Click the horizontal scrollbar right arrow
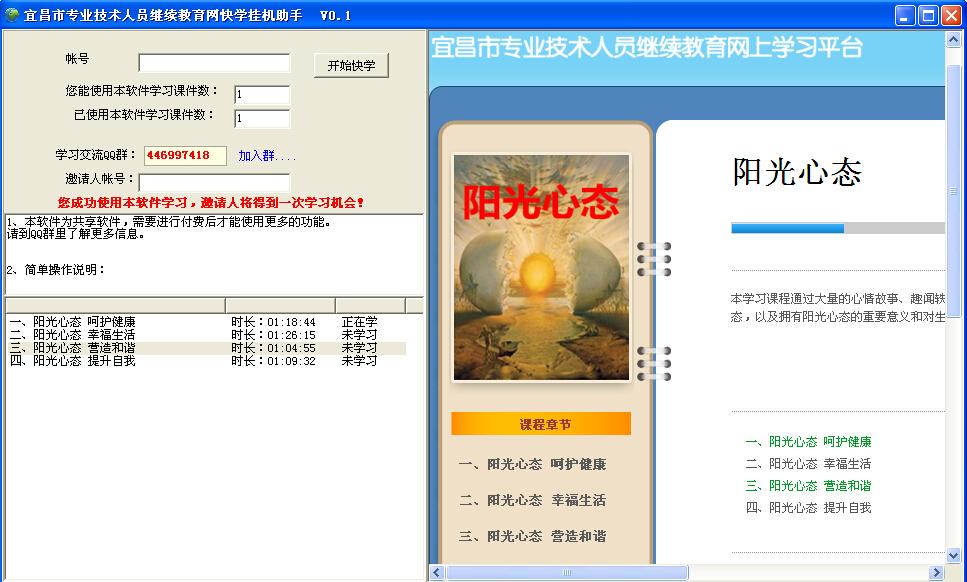This screenshot has height=582, width=967. coord(937,573)
